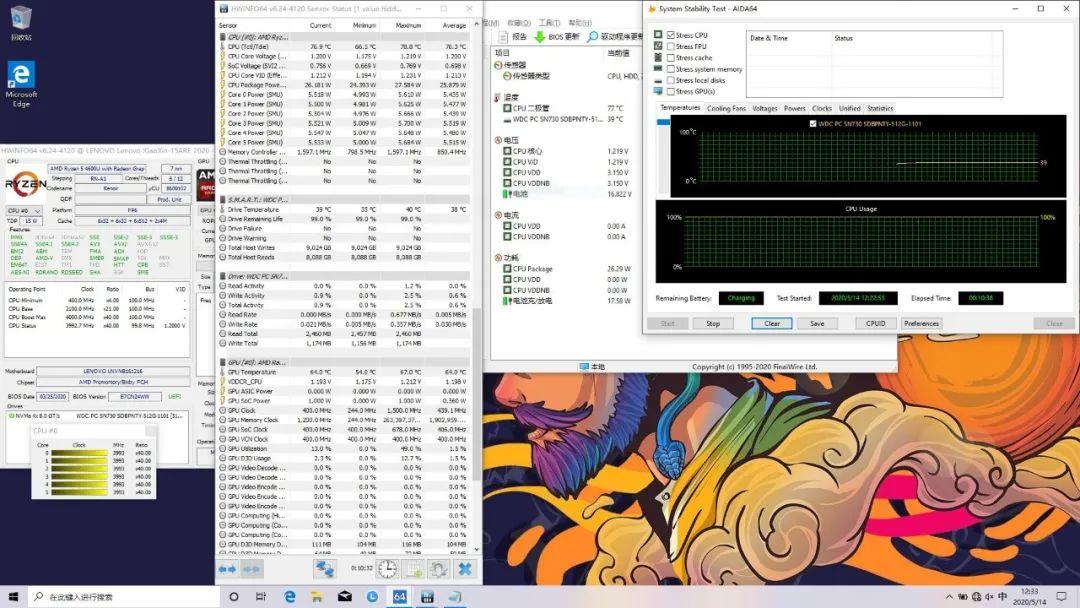This screenshot has height=608, width=1080.
Task: Select the 电压 group icon in AIDA64
Action: [498, 140]
